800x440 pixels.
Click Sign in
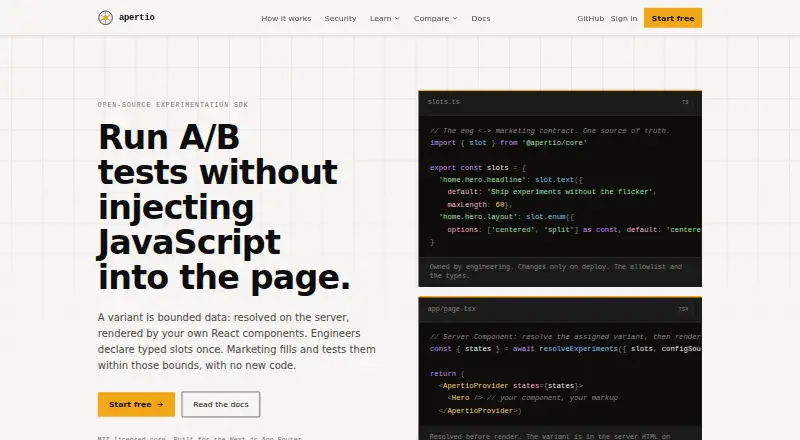(x=623, y=18)
